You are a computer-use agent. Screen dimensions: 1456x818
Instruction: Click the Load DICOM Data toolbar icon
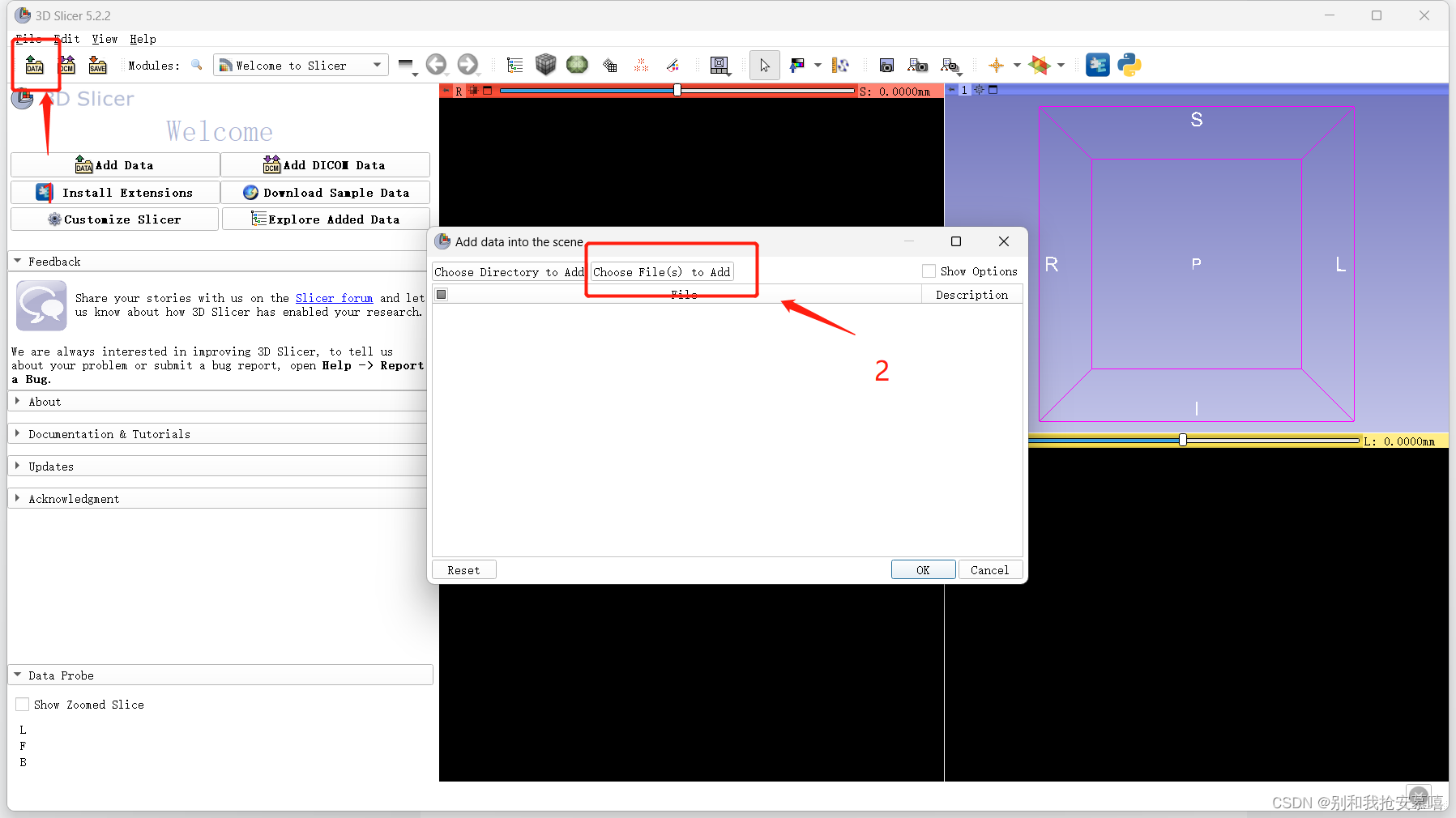click(66, 65)
